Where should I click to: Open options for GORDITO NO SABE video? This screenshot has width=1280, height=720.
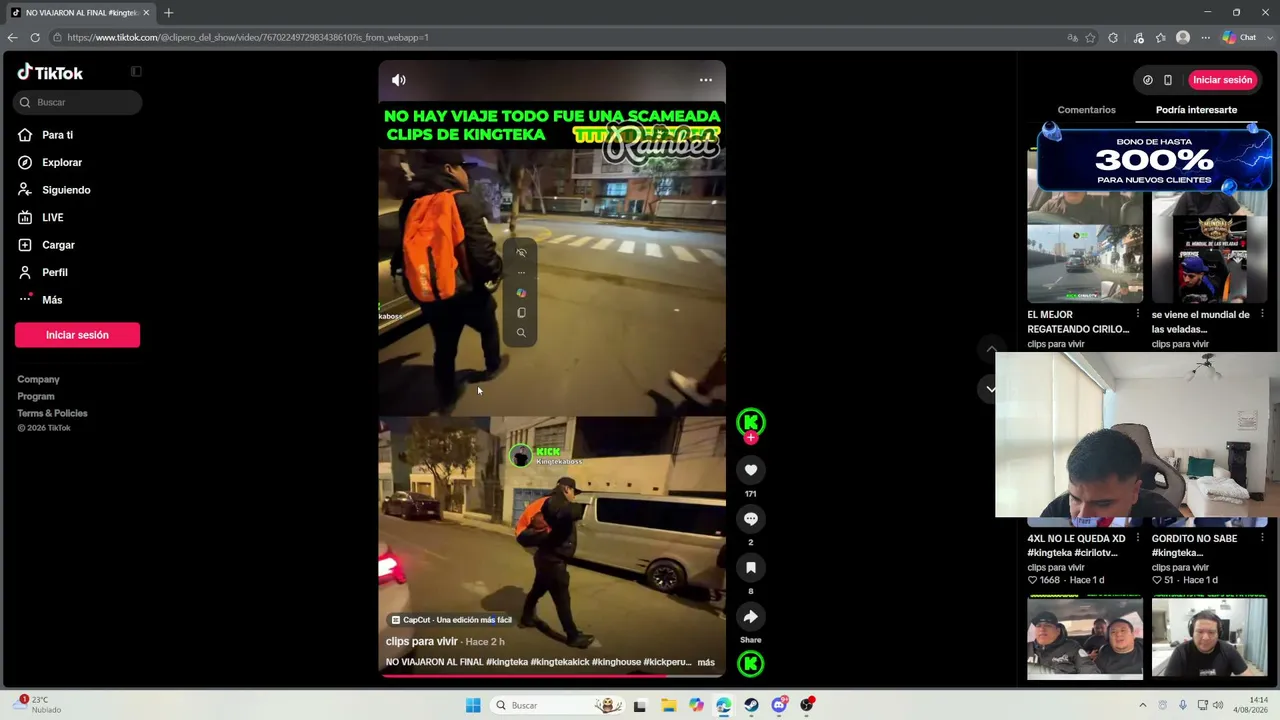[1261, 538]
